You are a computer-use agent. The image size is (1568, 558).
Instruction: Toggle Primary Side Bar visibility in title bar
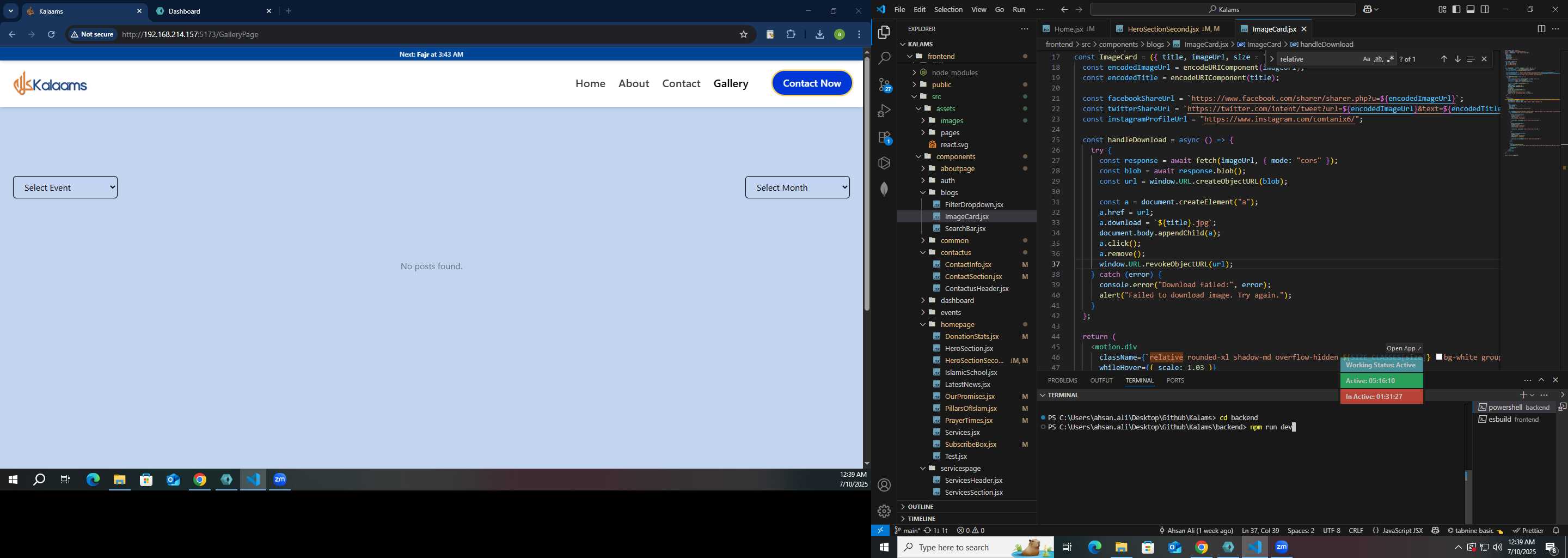pos(1456,10)
